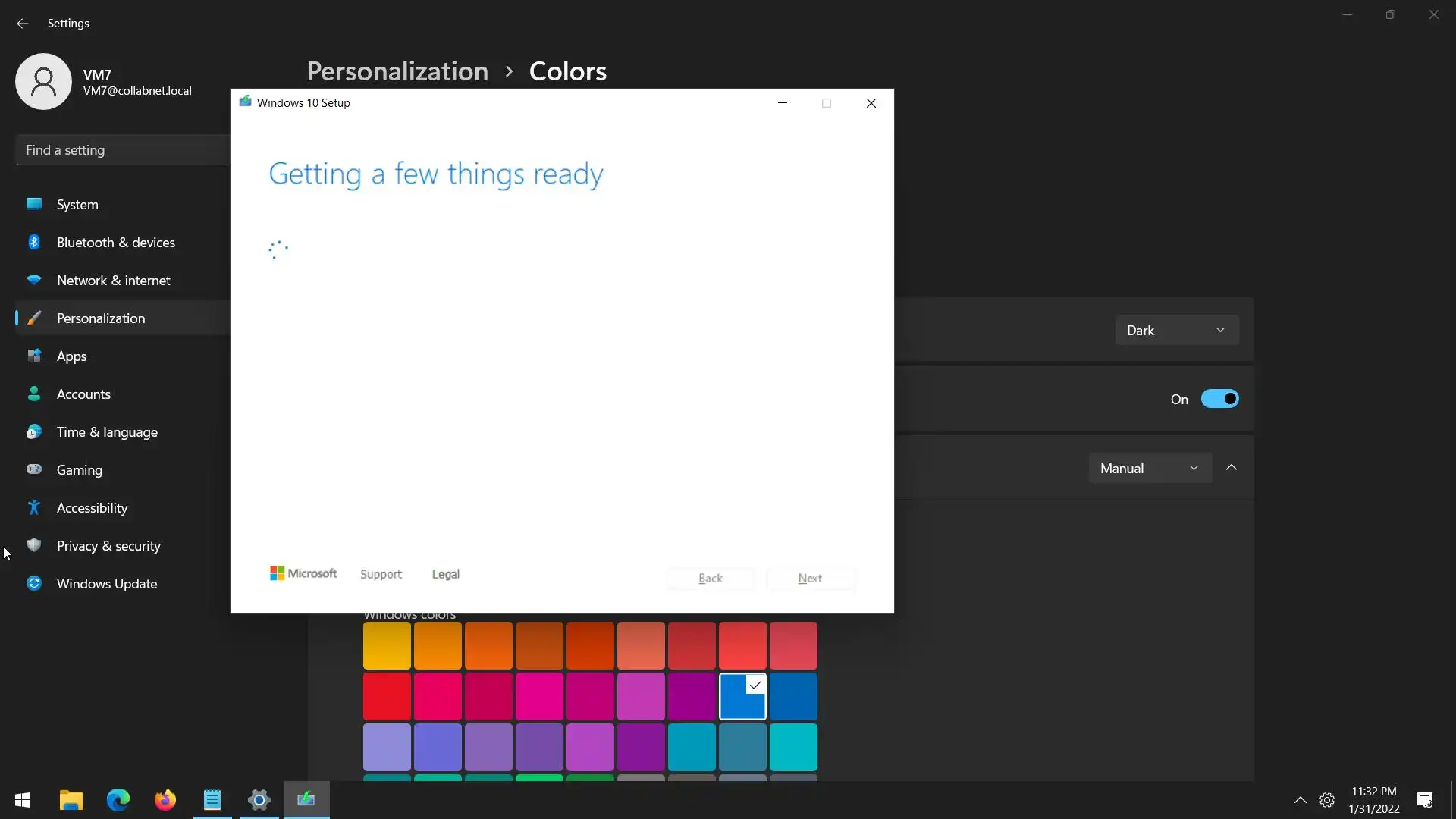The width and height of the screenshot is (1456, 819).
Task: Go to Windows Update settings
Action: [107, 584]
